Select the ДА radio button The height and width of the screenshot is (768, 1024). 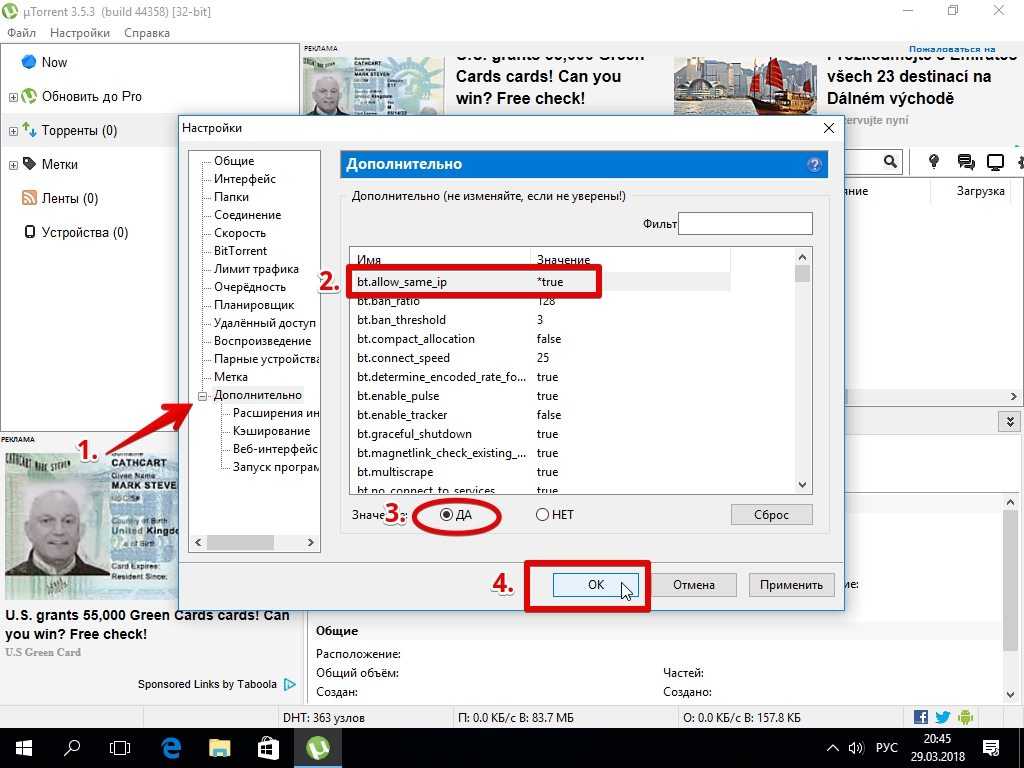point(446,515)
